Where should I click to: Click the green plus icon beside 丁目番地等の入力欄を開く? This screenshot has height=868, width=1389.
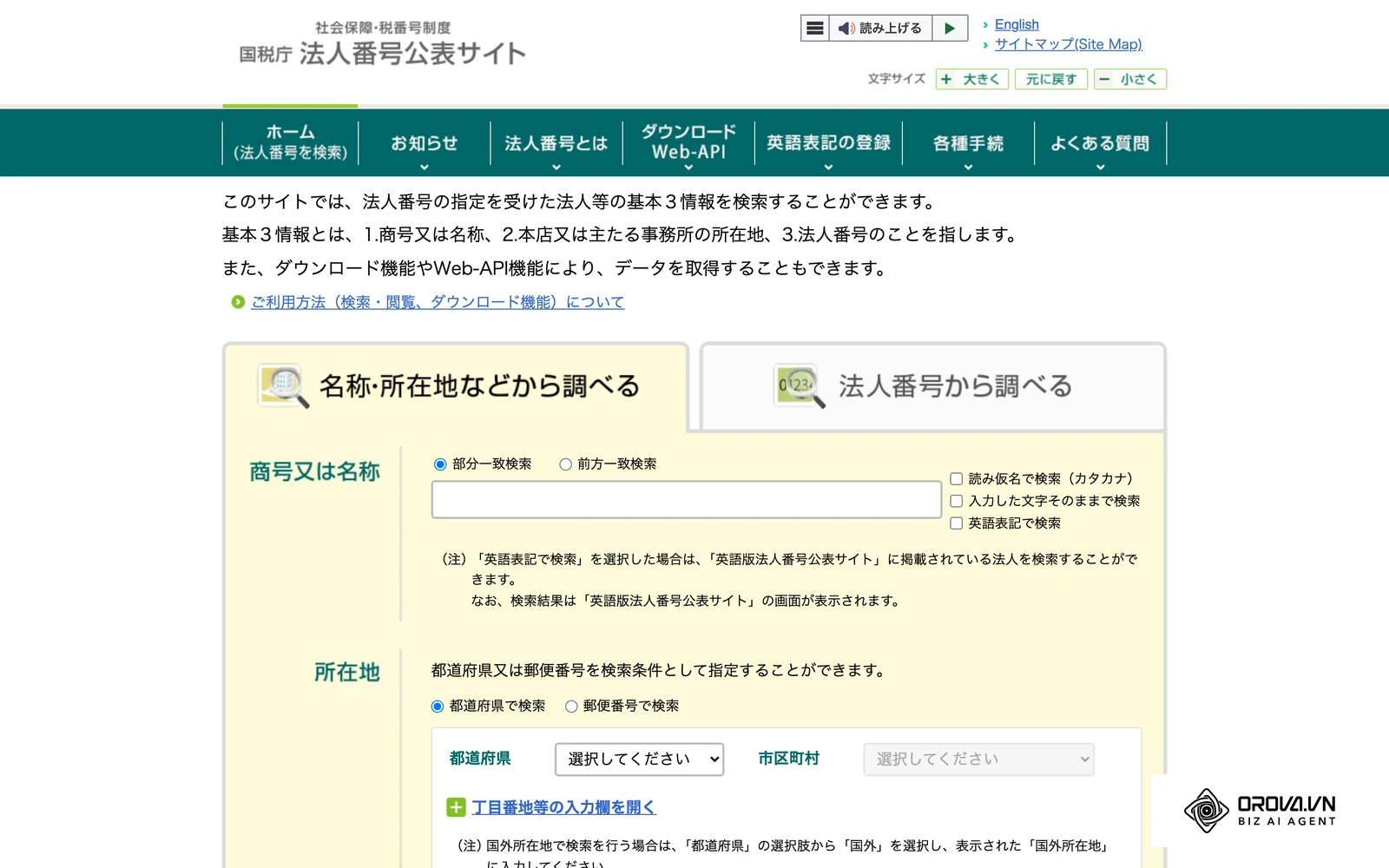pyautogui.click(x=456, y=807)
